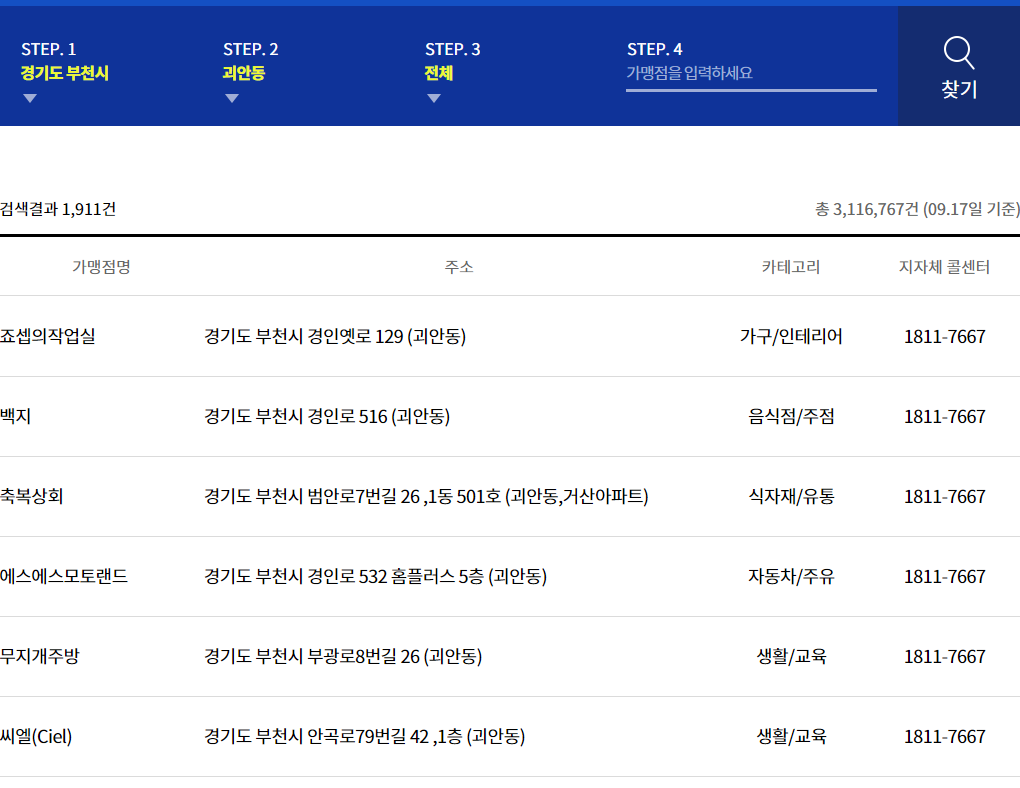The image size is (1020, 788).
Task: Click the STEP. 4 label
Action: (654, 49)
